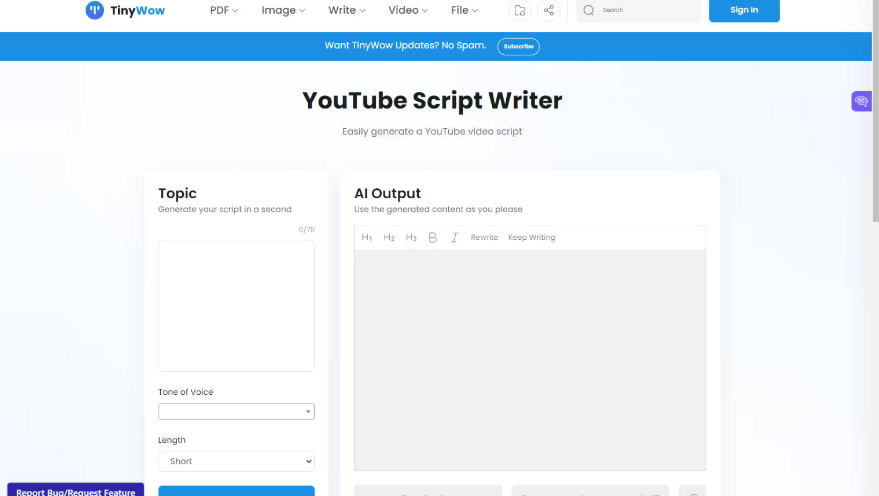This screenshot has width=879, height=496.
Task: Click the share icon in header
Action: (x=549, y=10)
